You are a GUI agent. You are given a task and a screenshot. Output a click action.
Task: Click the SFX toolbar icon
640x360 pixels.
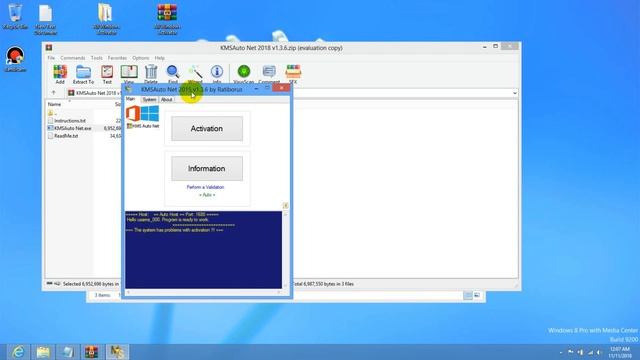293,74
